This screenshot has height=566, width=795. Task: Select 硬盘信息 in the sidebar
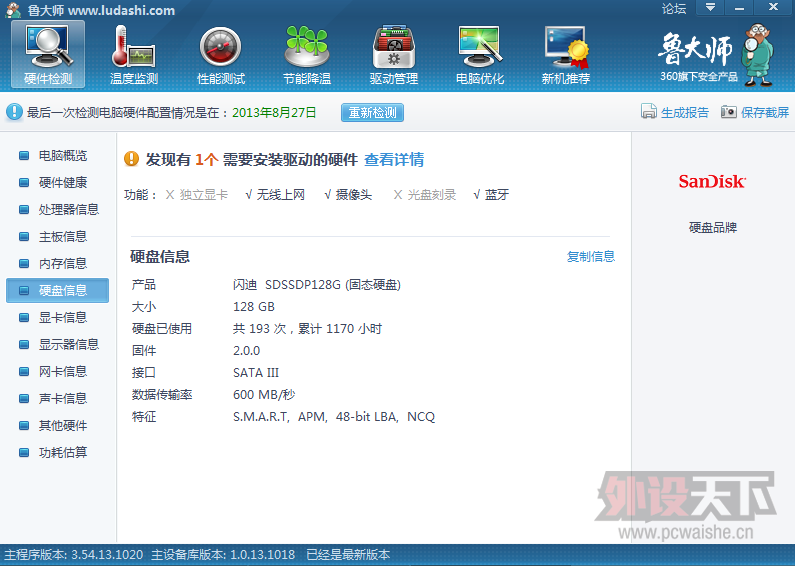pyautogui.click(x=57, y=290)
